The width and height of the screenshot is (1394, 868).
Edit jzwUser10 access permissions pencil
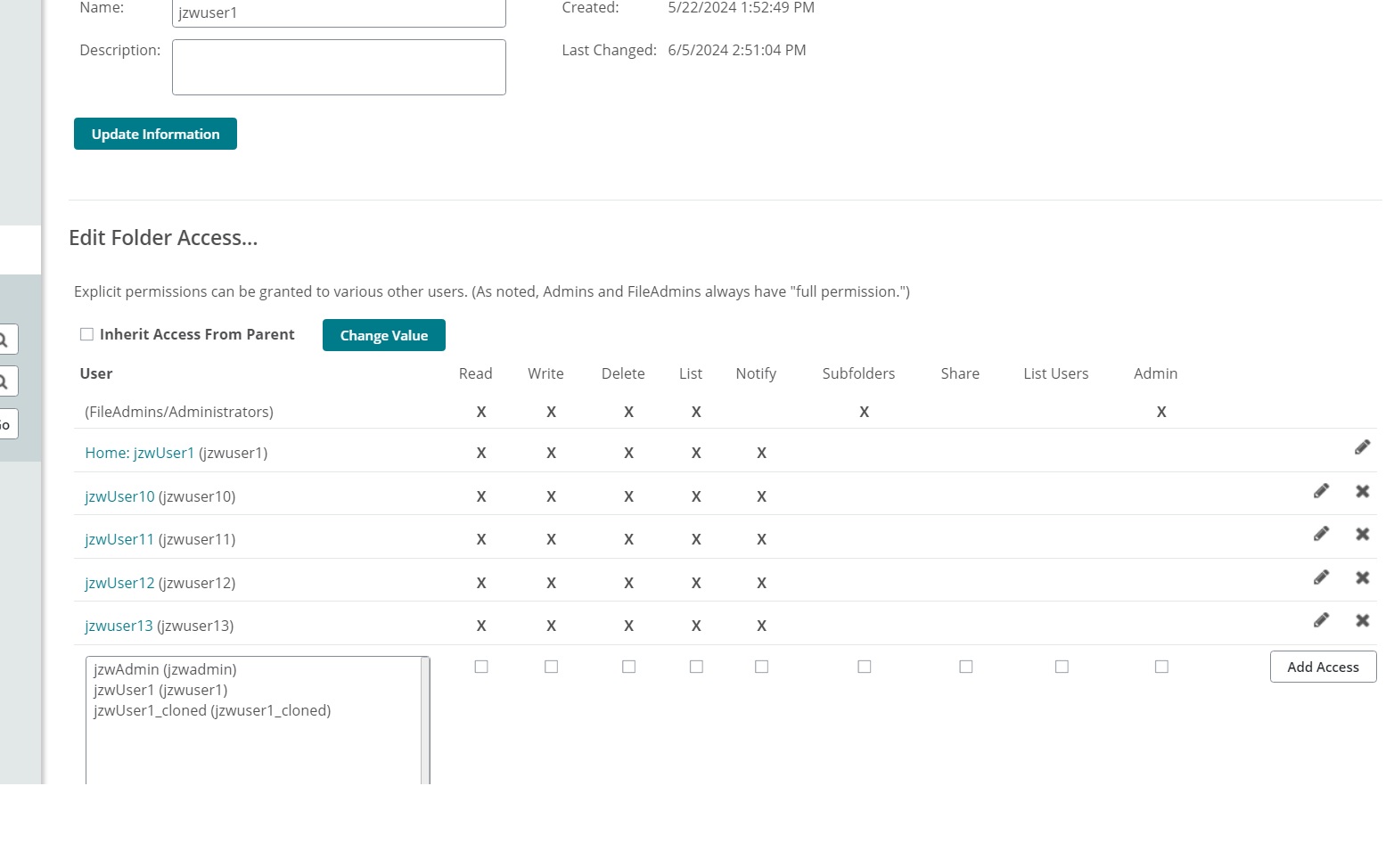click(x=1321, y=491)
